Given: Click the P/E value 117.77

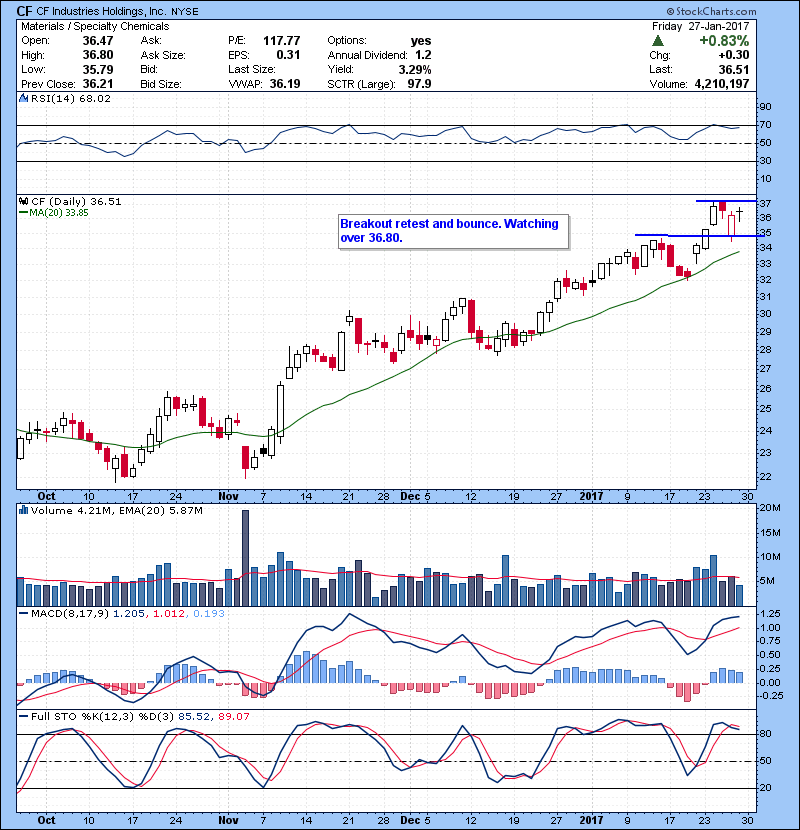Looking at the screenshot, I should [282, 41].
